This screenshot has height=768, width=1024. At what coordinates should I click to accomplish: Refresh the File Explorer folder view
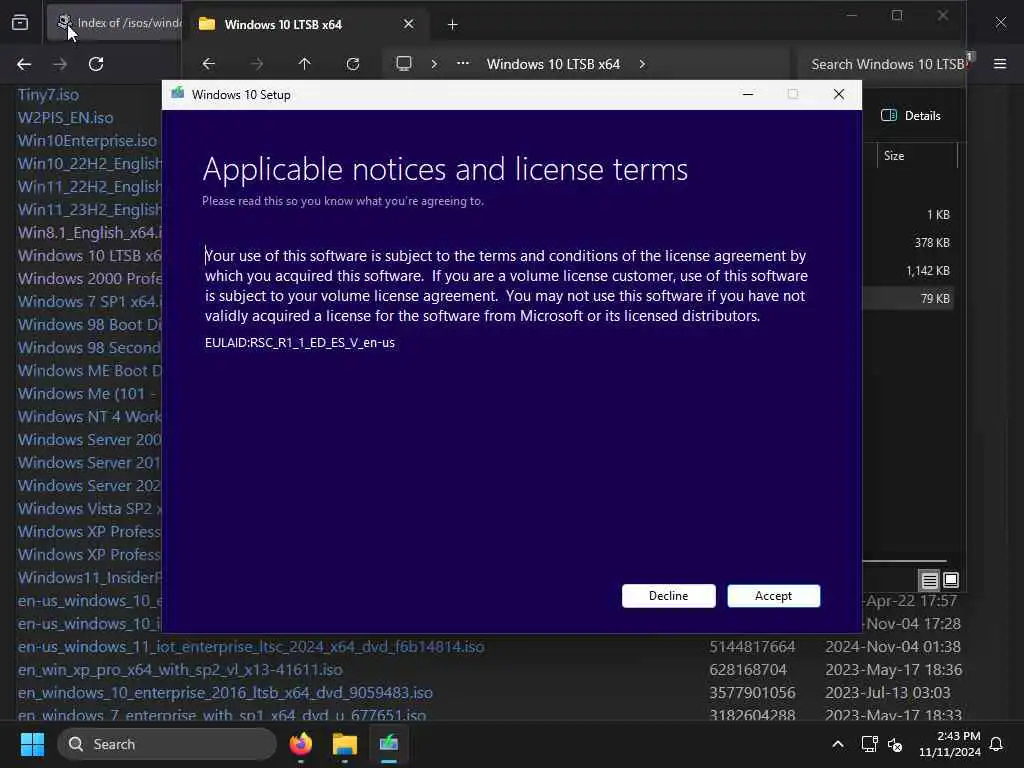coord(353,64)
